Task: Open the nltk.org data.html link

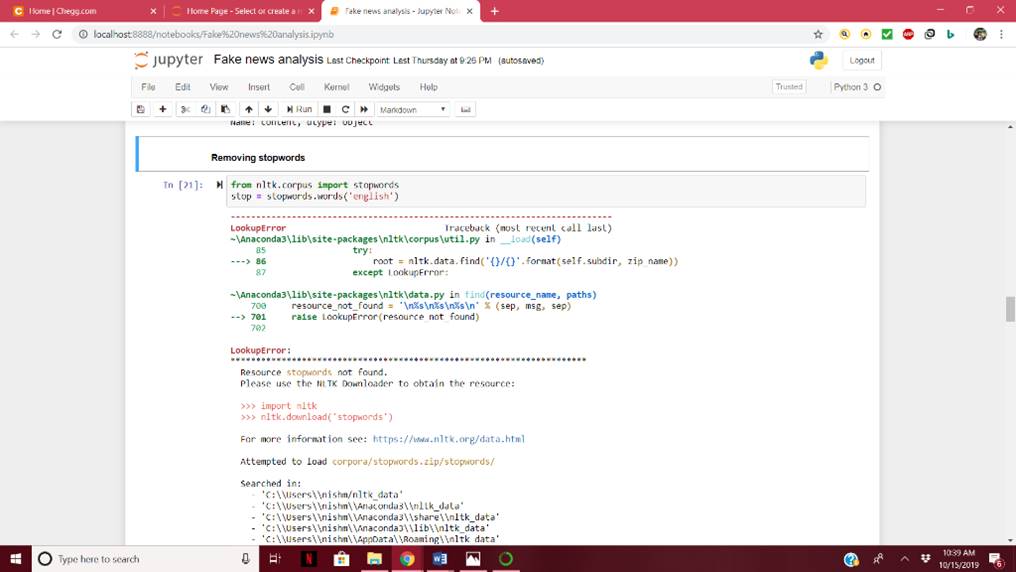Action: (x=448, y=439)
